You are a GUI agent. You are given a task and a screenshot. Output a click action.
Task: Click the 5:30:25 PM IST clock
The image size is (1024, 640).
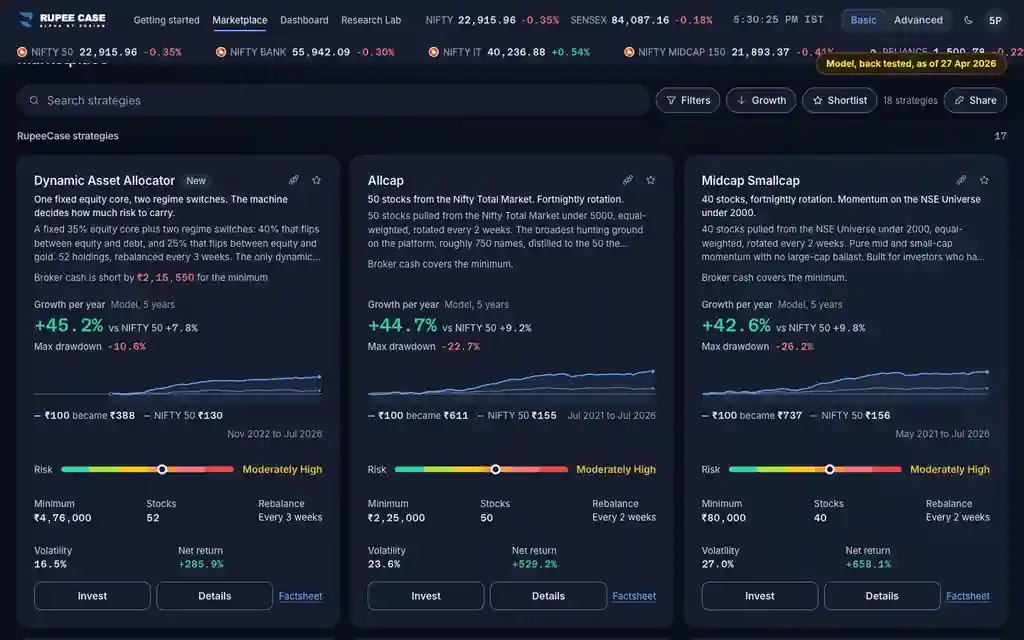pyautogui.click(x=778, y=20)
